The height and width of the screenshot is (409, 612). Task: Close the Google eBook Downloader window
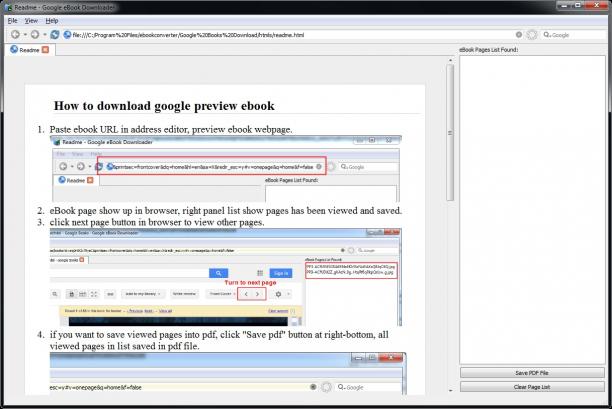point(596,5)
